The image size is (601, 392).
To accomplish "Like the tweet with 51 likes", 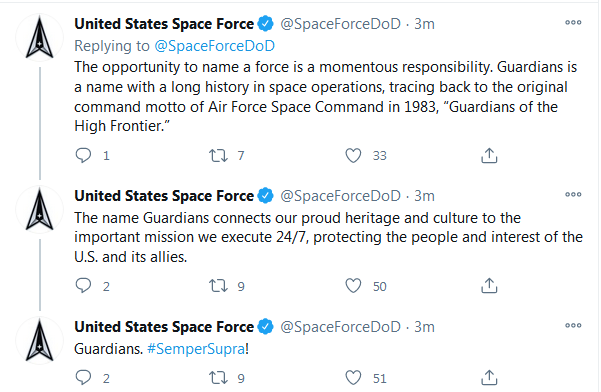I will click(x=353, y=378).
